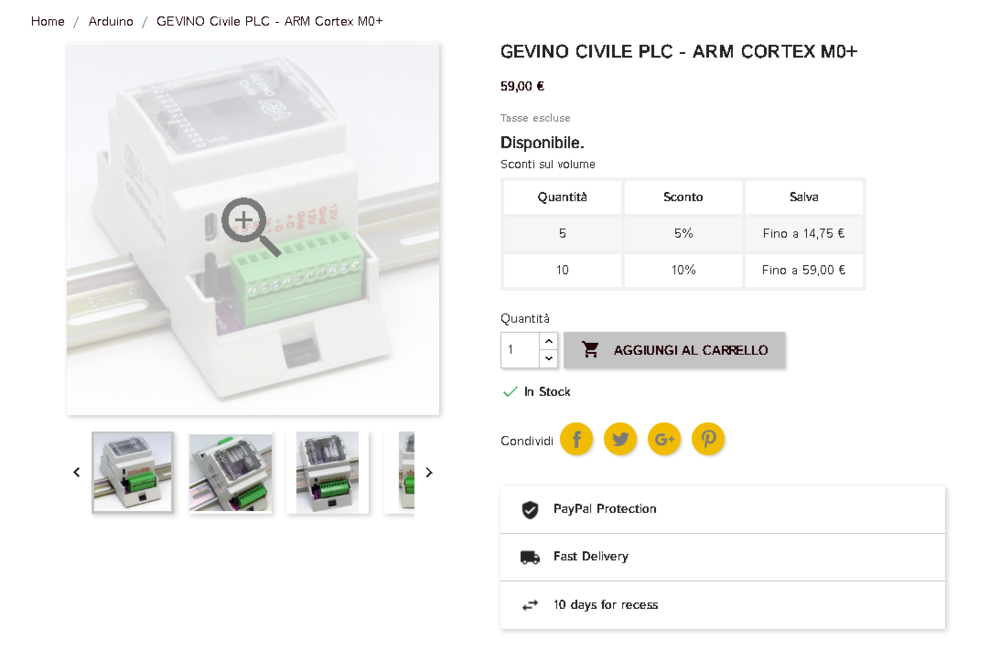Open the Arduino breadcrumb category
Screen dimensions: 1000x650
pos(111,21)
